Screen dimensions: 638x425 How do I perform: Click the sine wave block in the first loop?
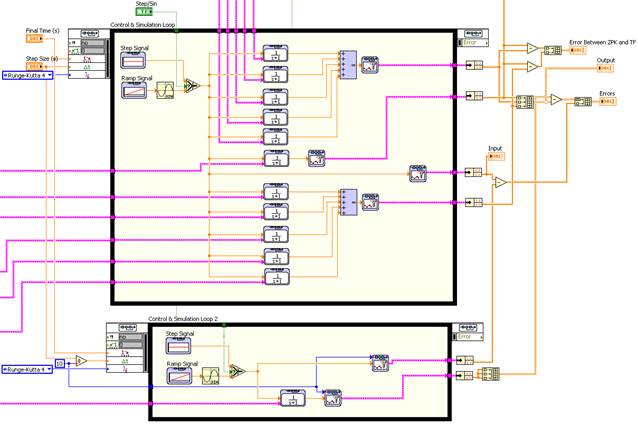point(165,90)
